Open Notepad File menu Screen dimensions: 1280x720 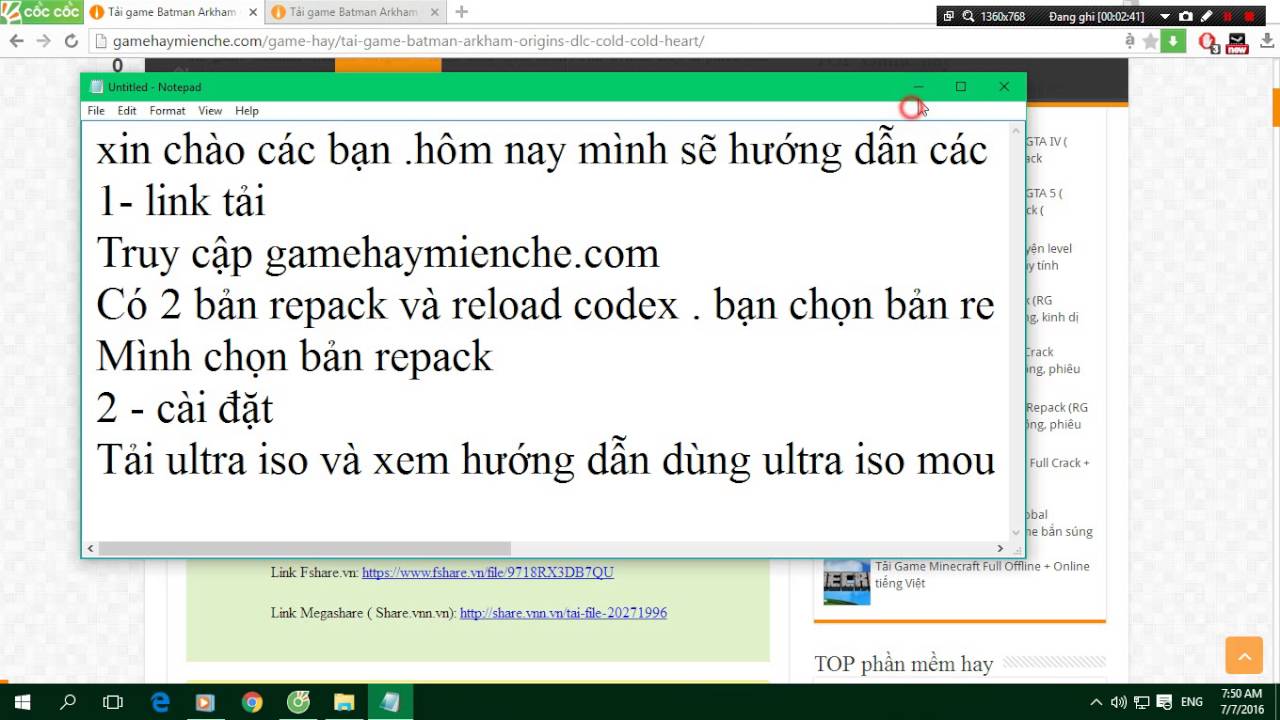[96, 111]
